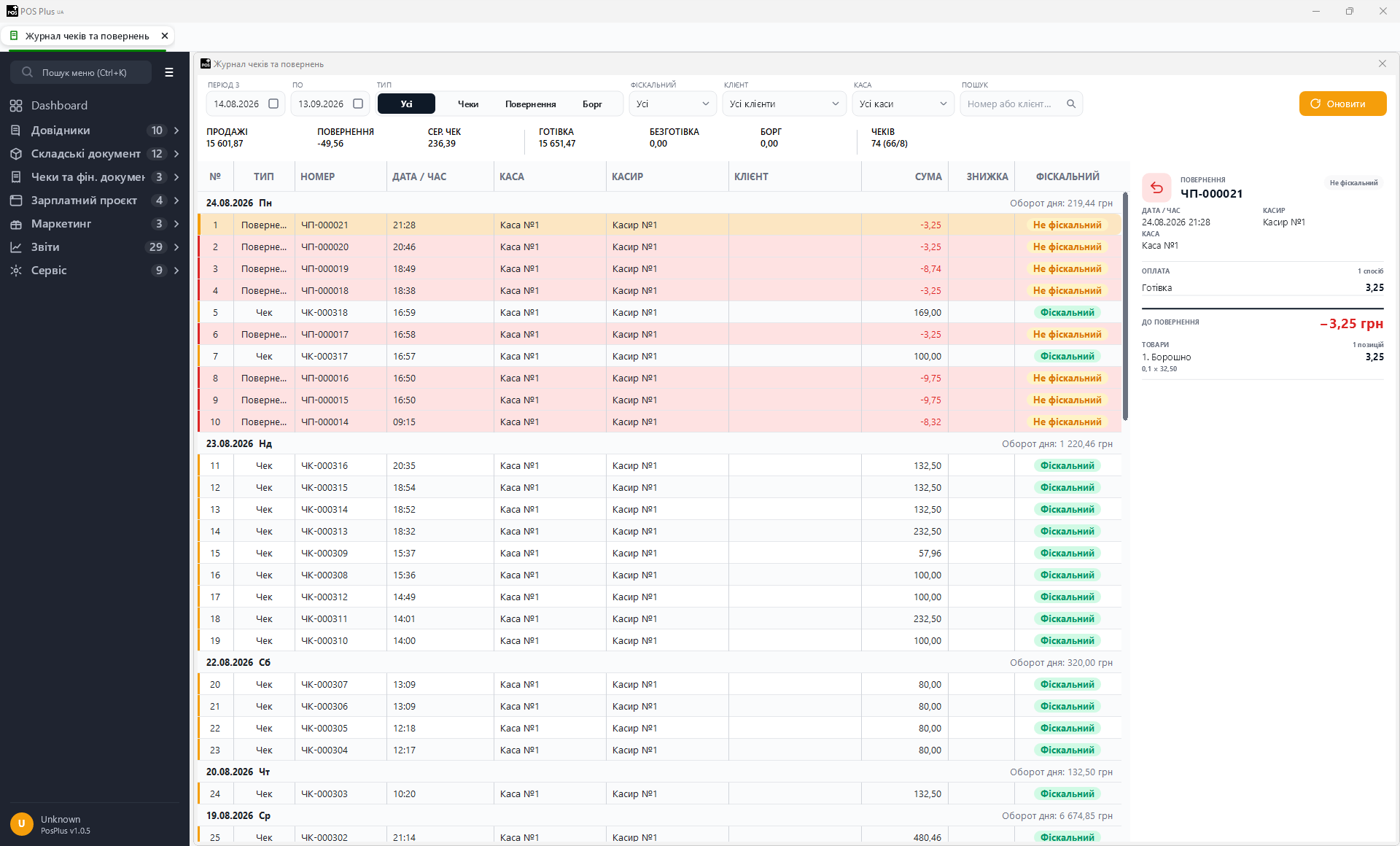Click the Dashboard grid icon

coord(16,106)
